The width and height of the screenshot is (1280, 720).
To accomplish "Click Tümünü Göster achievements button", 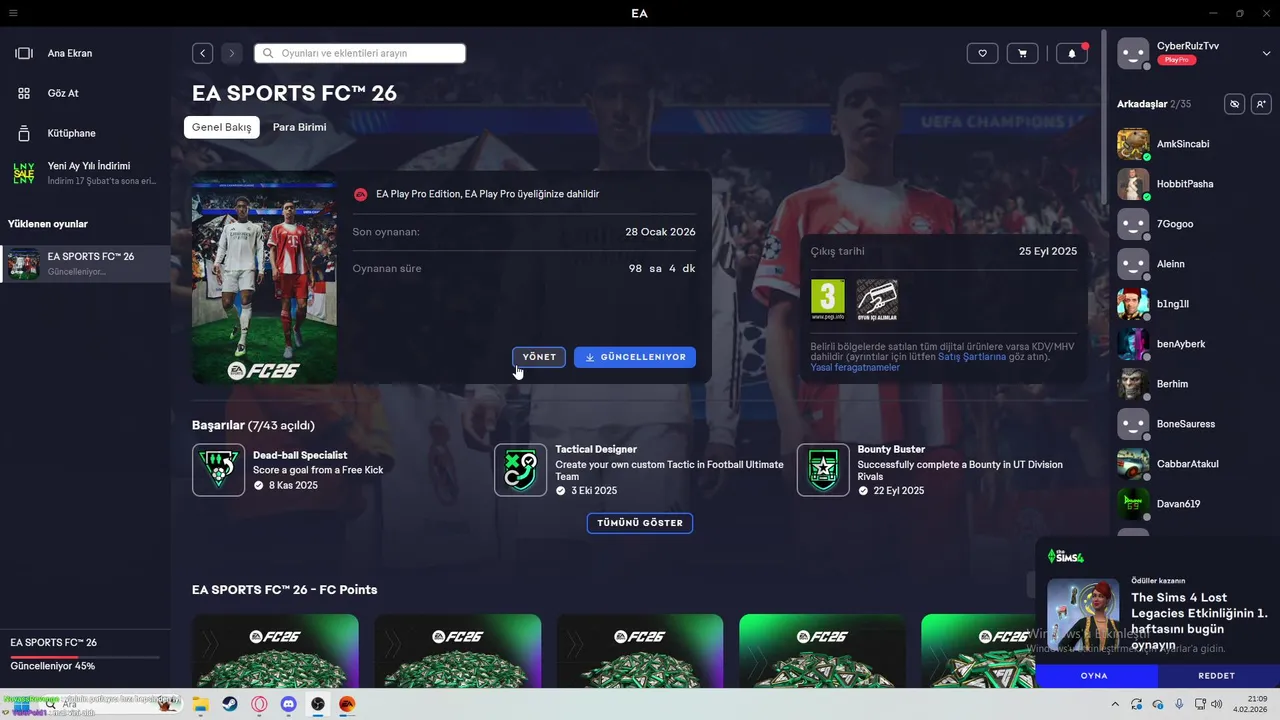I will [x=640, y=523].
